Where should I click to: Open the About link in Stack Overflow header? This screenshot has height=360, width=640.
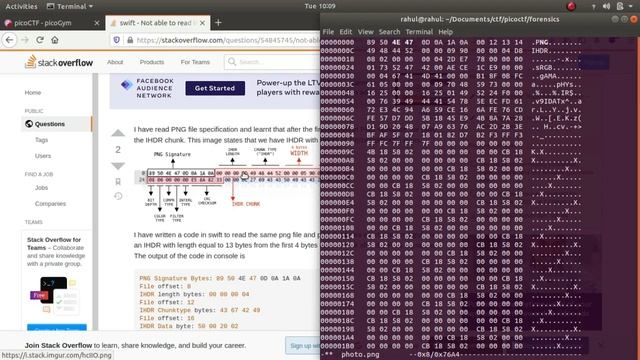[115, 62]
